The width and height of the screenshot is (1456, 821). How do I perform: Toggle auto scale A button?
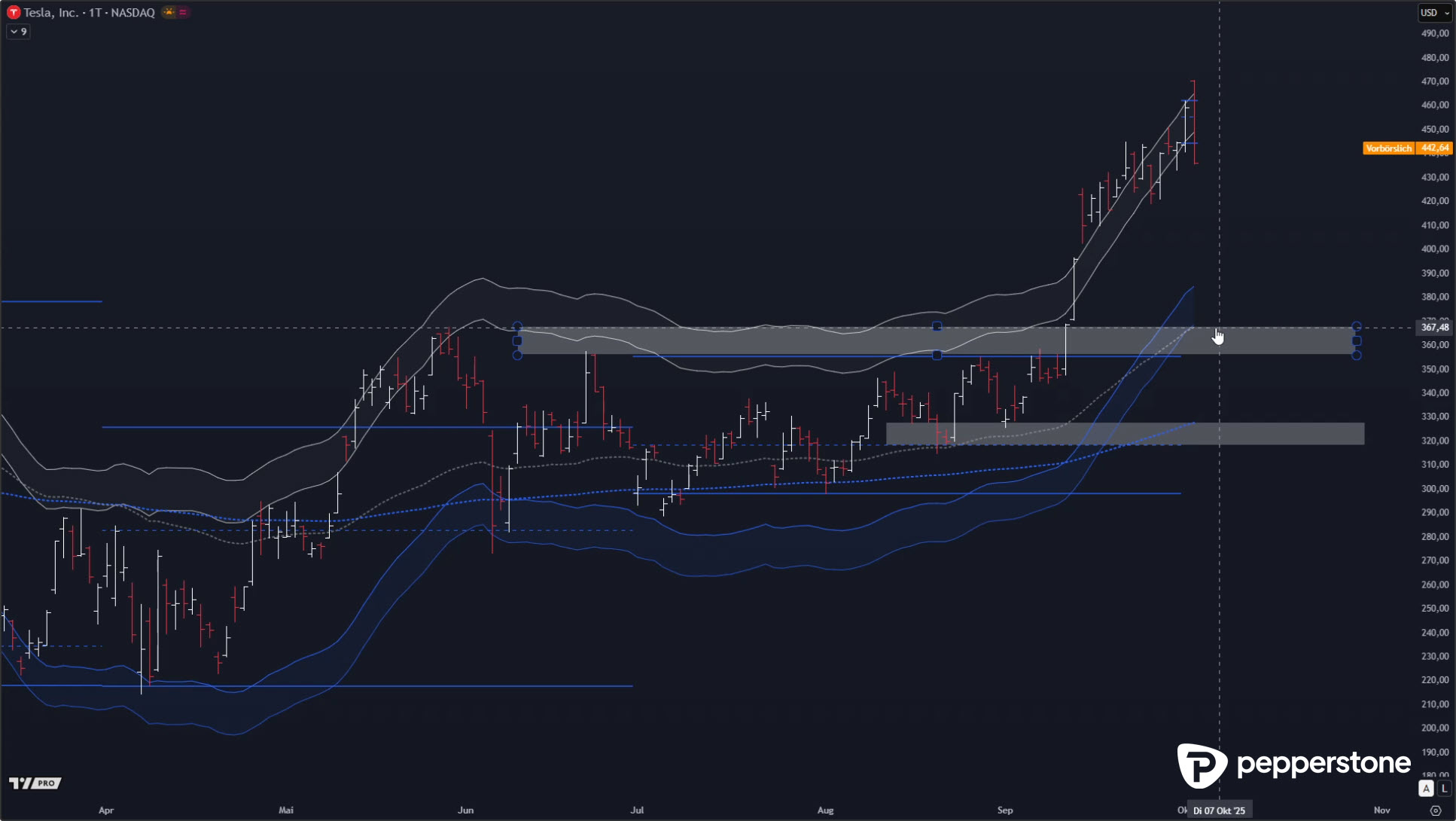[x=1426, y=789]
